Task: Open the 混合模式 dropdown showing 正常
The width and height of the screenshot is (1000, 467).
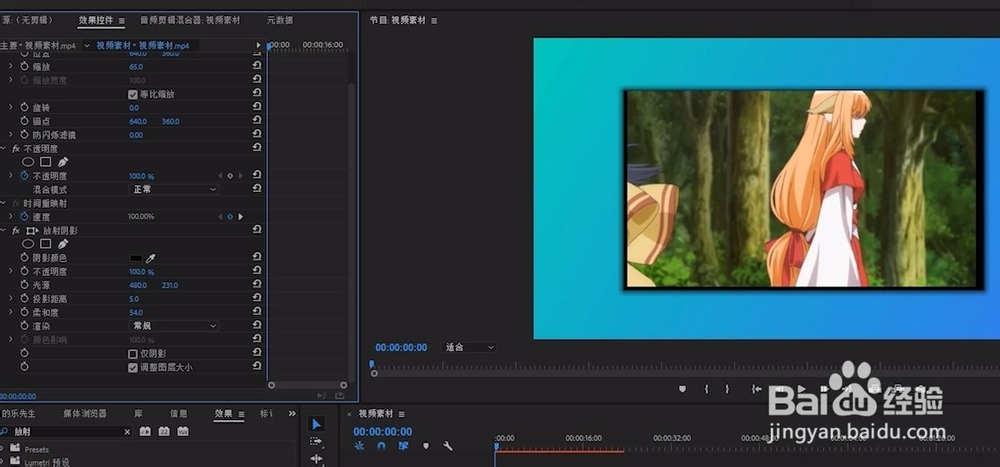Action: (x=173, y=189)
